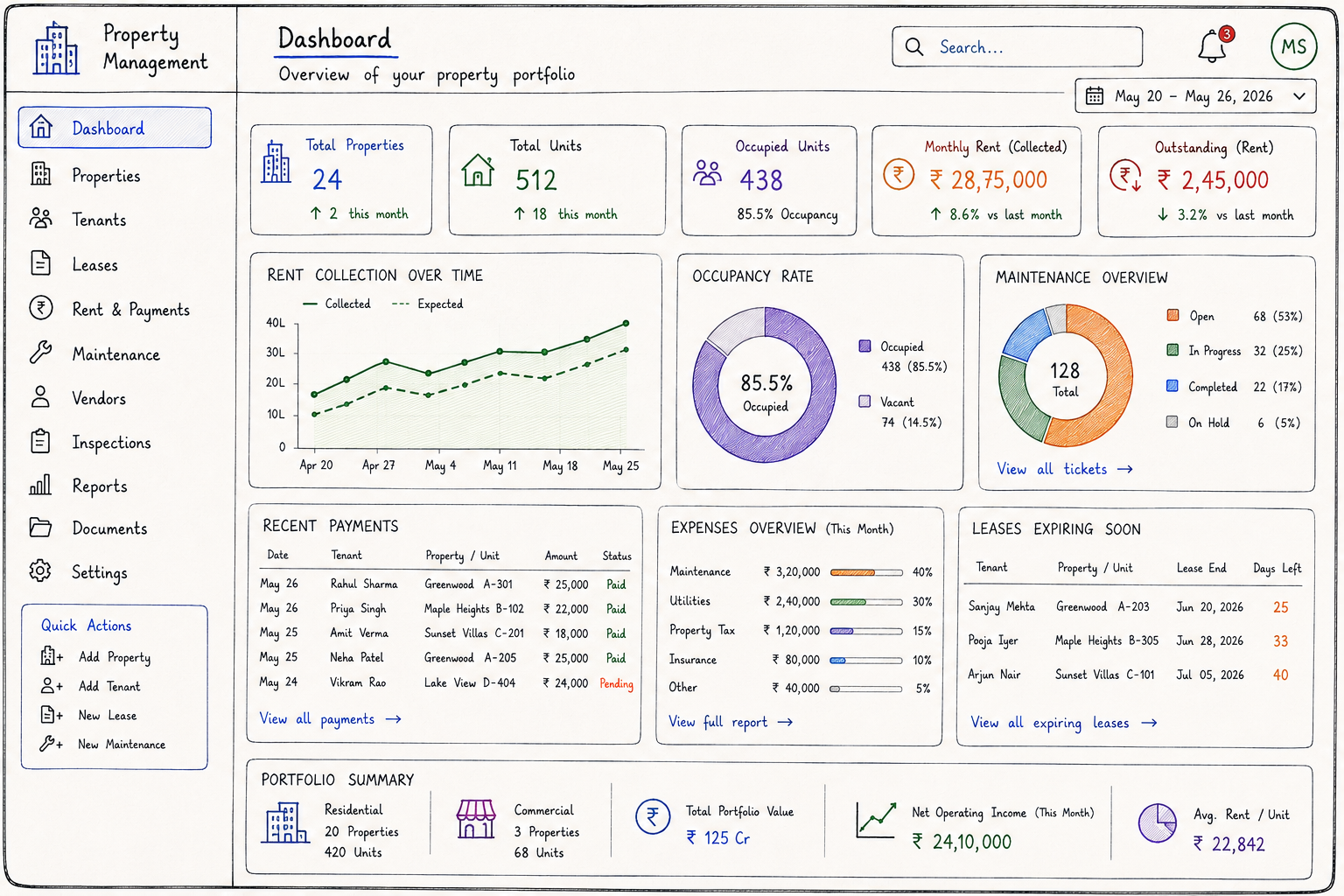The width and height of the screenshot is (1344, 896).
Task: Click the Settings gear icon in sidebar
Action: 40,570
